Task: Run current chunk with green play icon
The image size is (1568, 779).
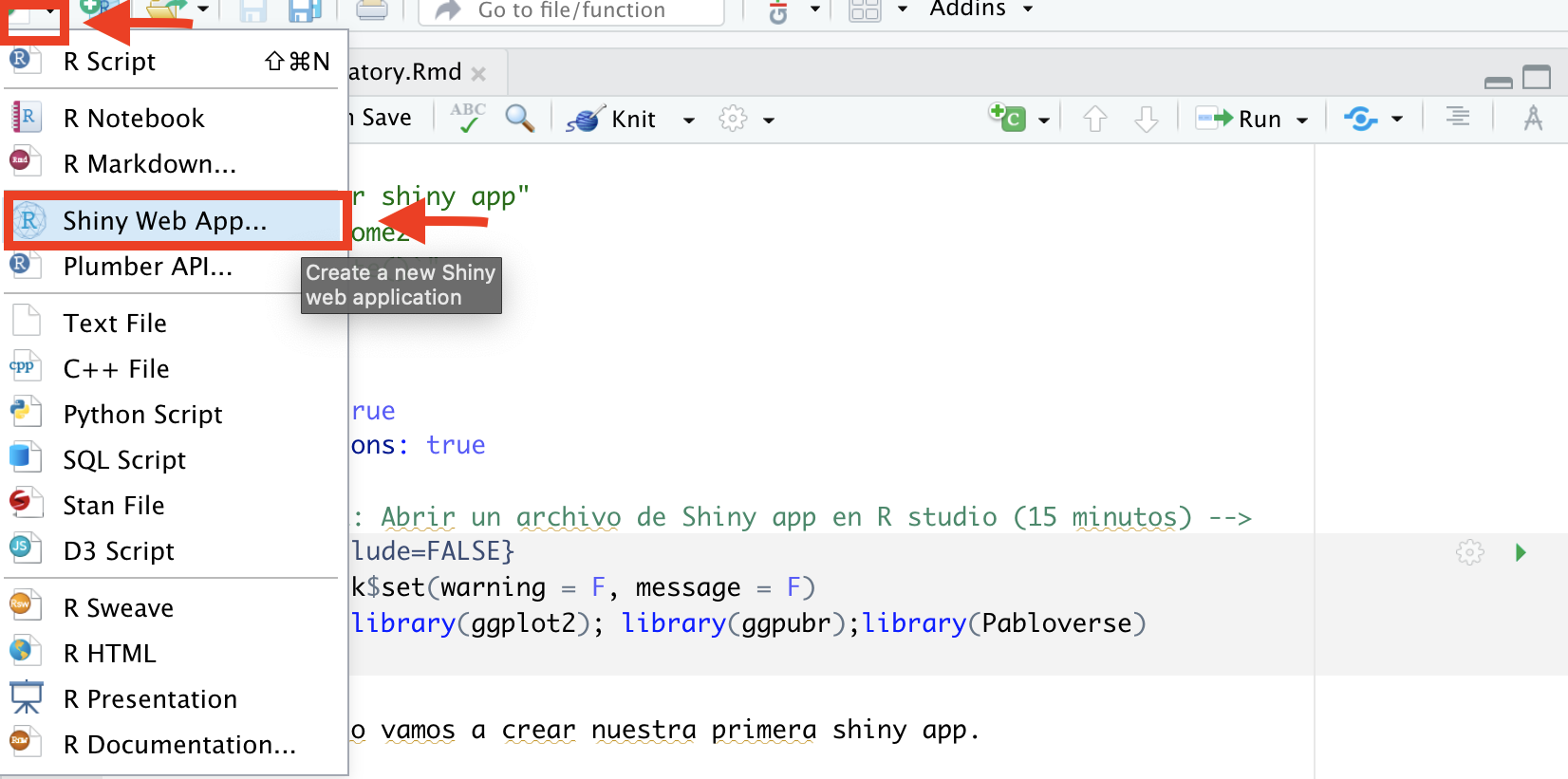Action: click(1521, 552)
